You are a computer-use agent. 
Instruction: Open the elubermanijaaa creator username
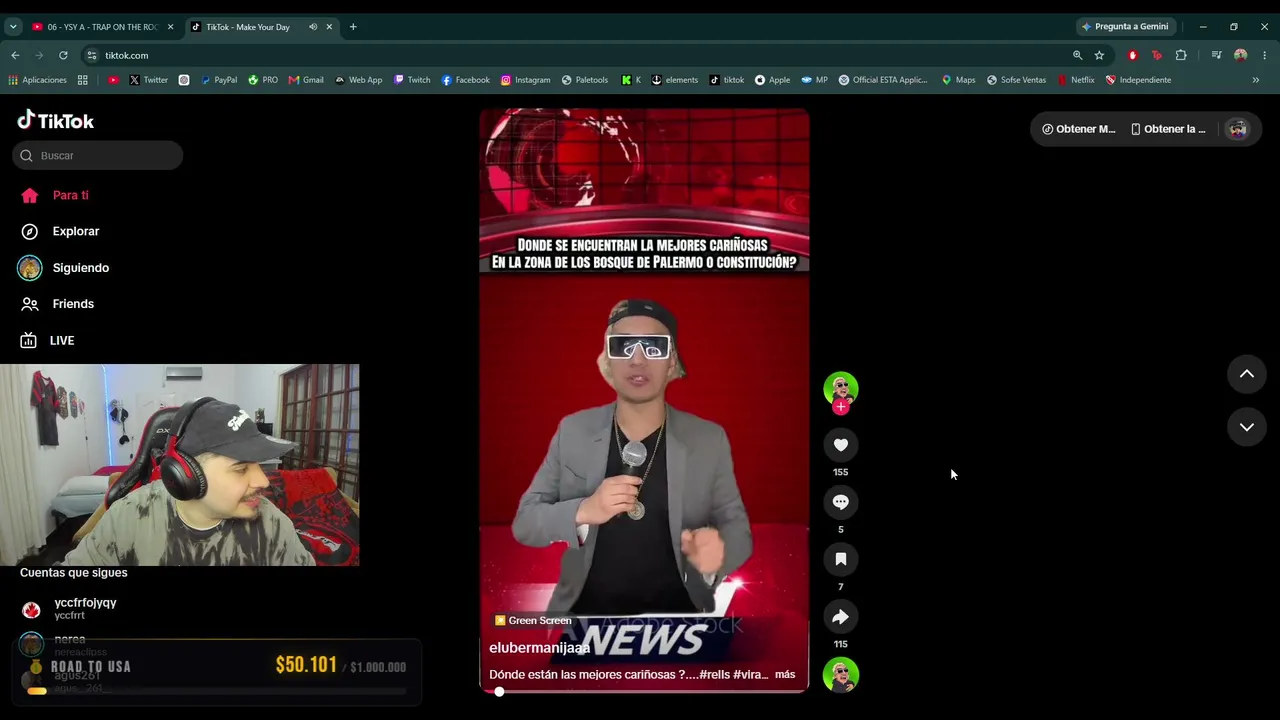point(539,648)
